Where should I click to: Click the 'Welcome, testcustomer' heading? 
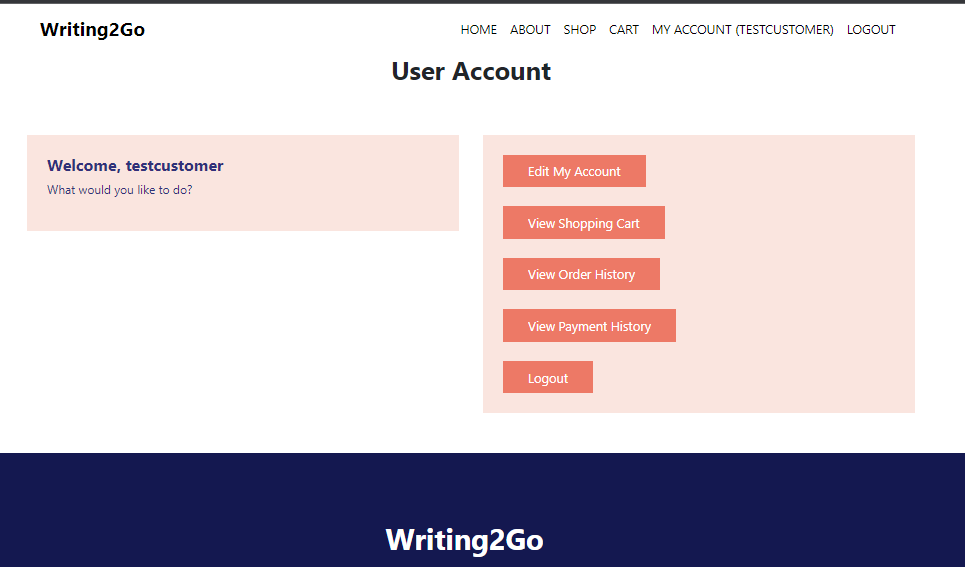(x=135, y=166)
